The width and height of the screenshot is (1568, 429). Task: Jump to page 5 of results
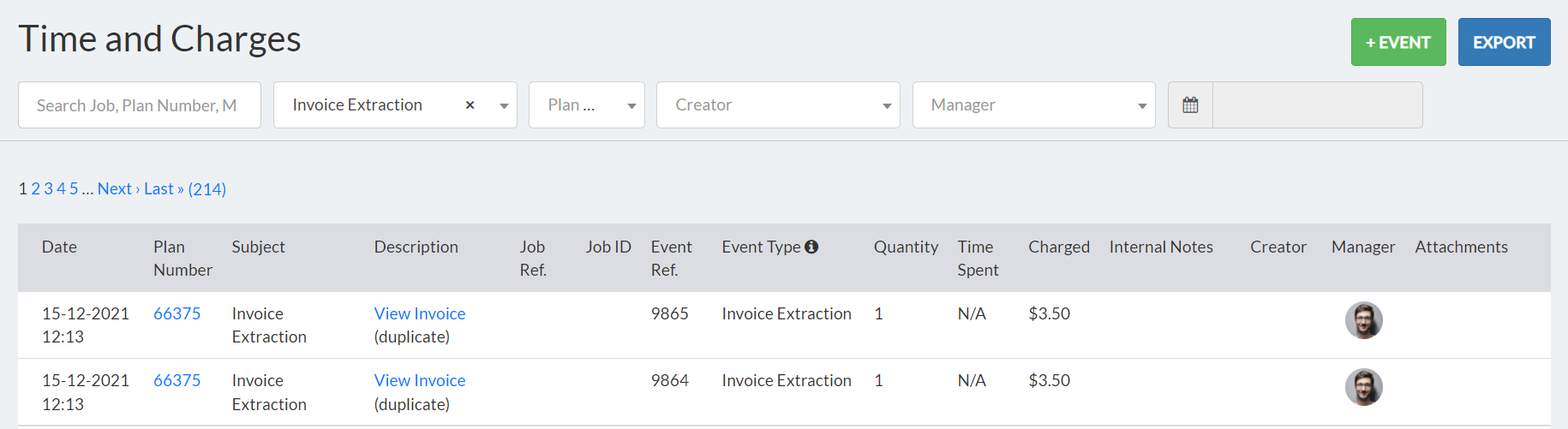(74, 189)
